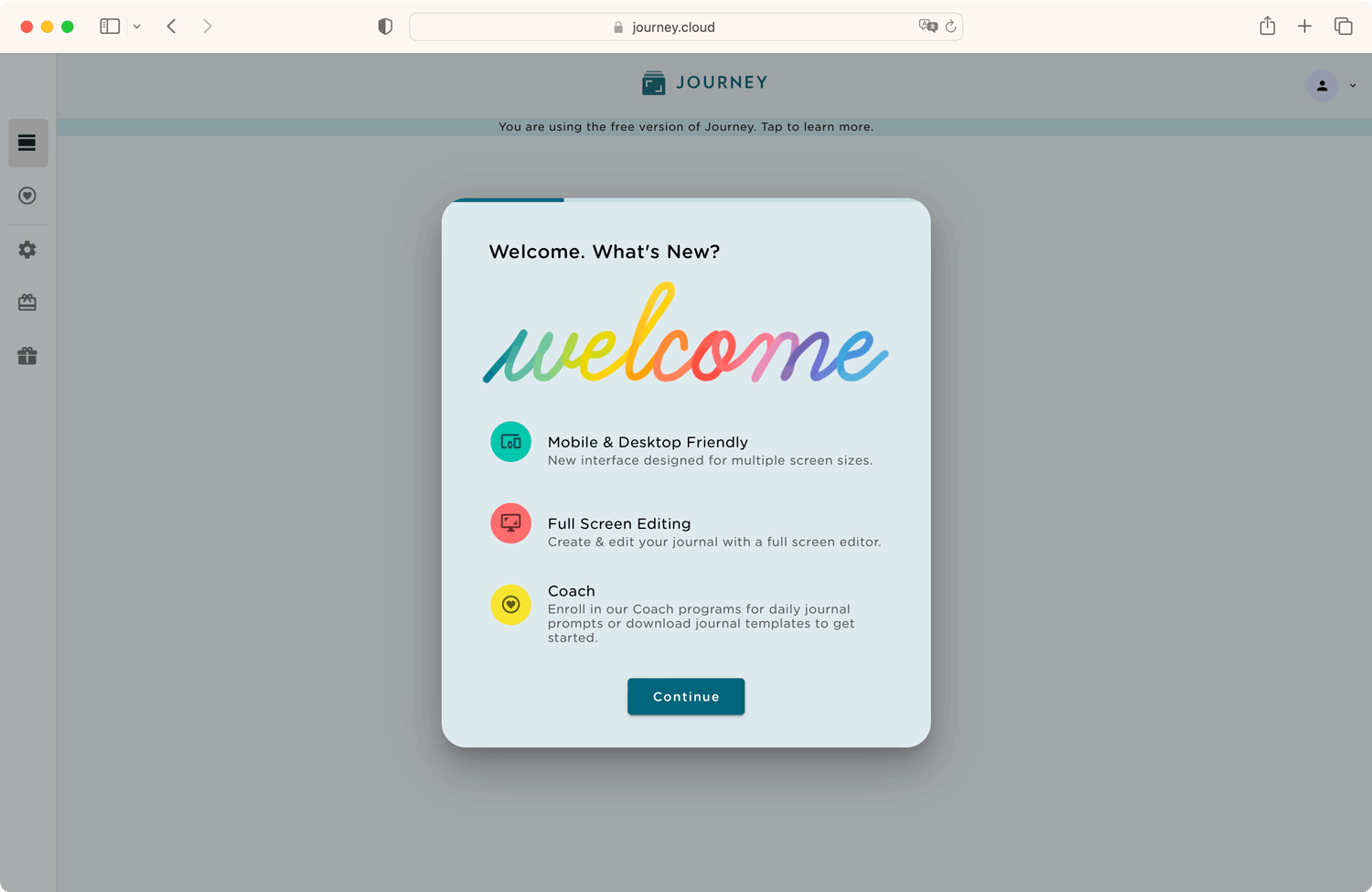
Task: Toggle the Safari sidebar button
Action: [x=110, y=27]
